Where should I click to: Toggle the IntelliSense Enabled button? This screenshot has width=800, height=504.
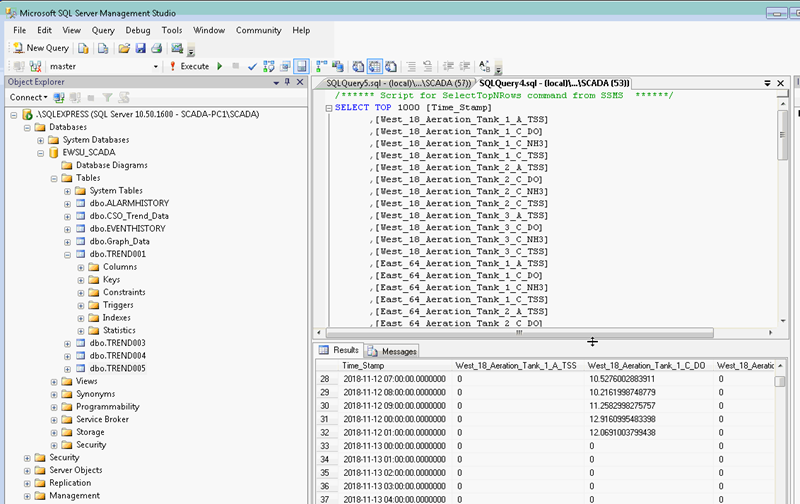pyautogui.click(x=302, y=66)
